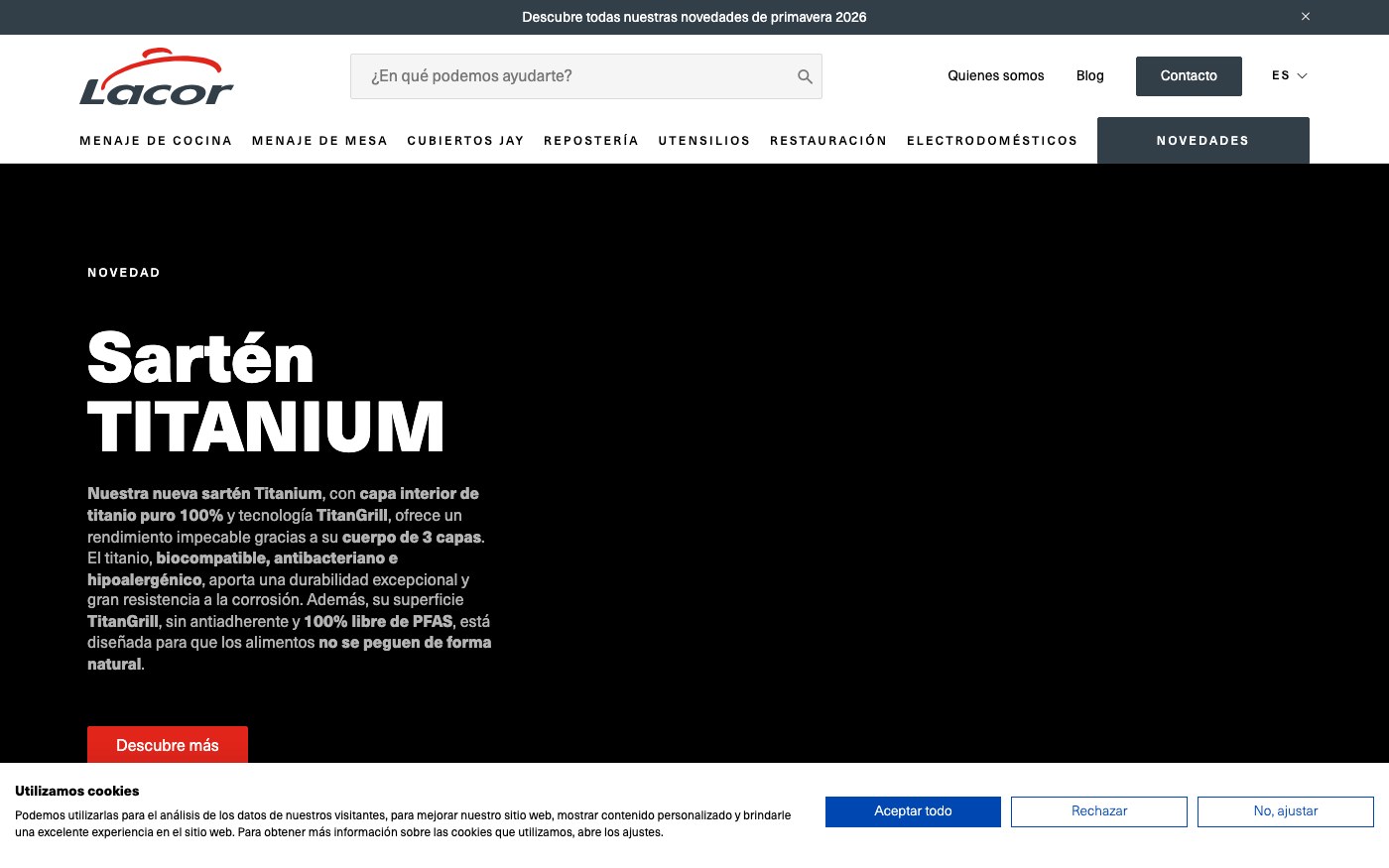Open the Quienes somos page

[x=996, y=75]
